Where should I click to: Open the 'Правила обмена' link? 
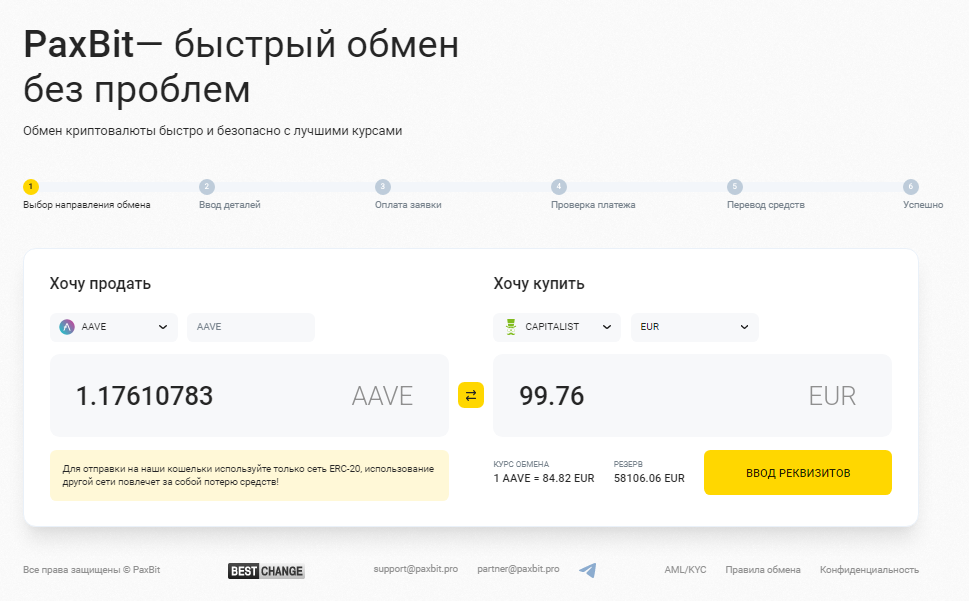[x=763, y=570]
